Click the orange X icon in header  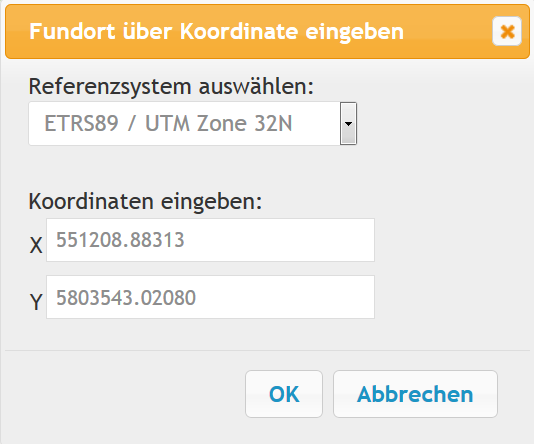point(507,32)
